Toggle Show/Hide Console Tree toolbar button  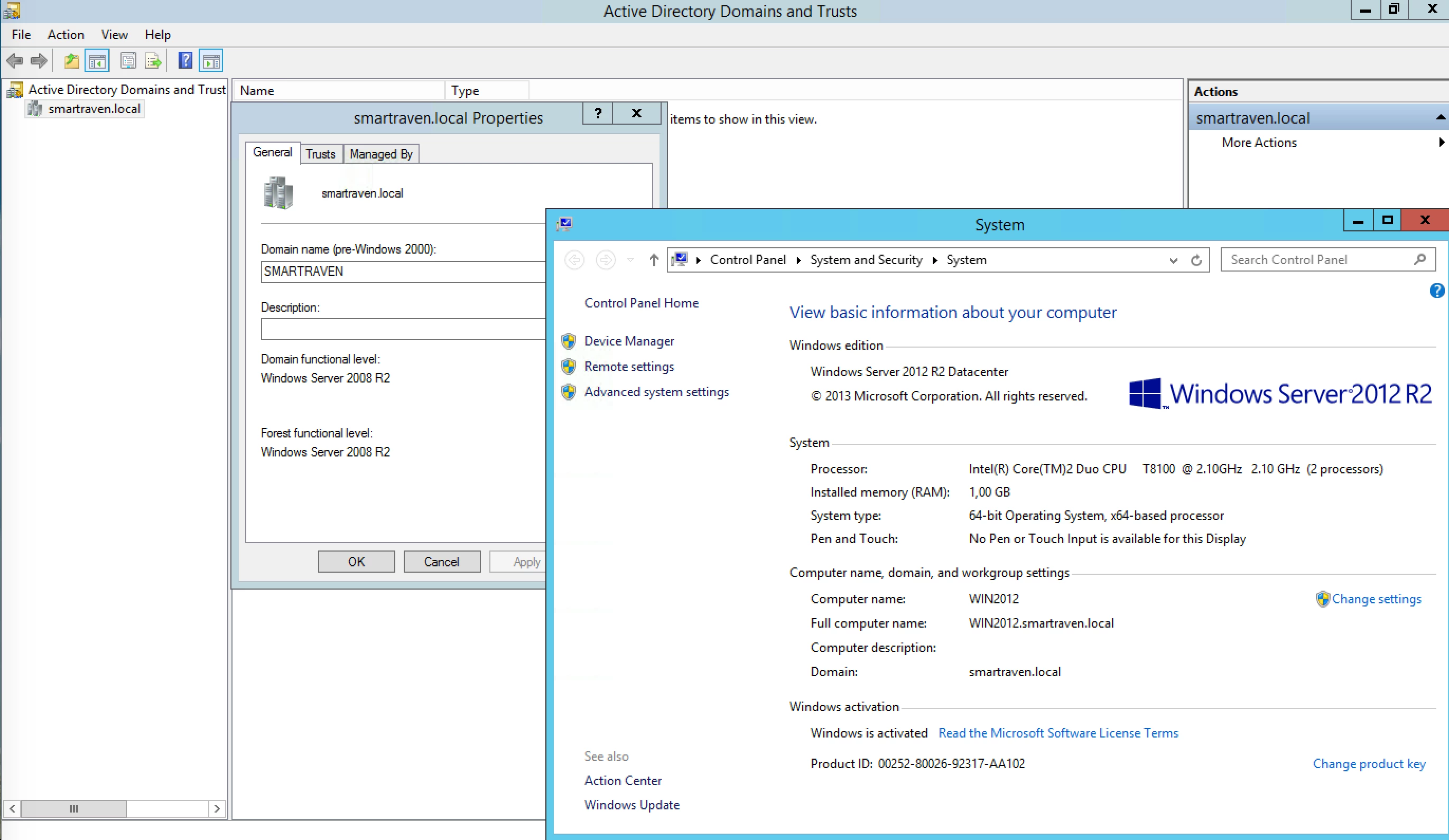(x=97, y=60)
